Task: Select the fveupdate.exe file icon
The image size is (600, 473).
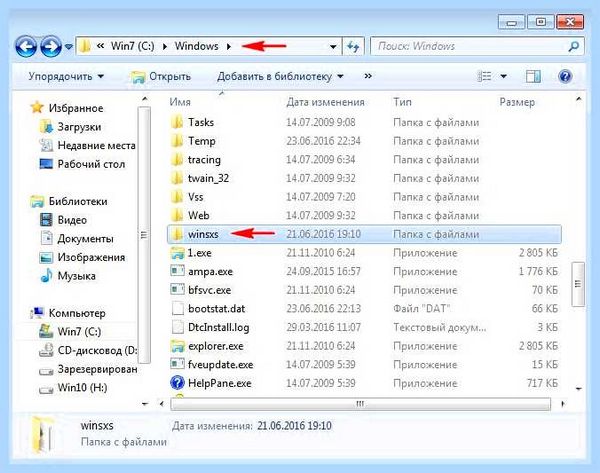Action: (x=177, y=364)
